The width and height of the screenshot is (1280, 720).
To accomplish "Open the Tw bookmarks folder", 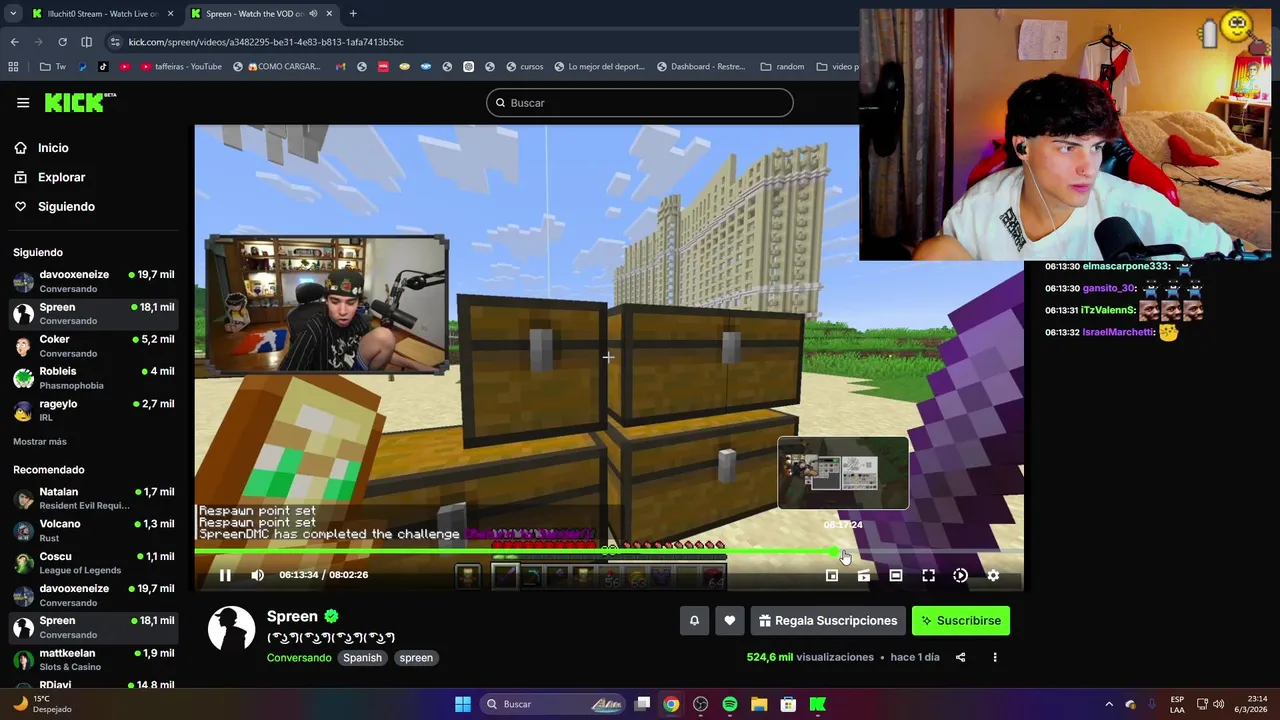I will click(x=53, y=67).
